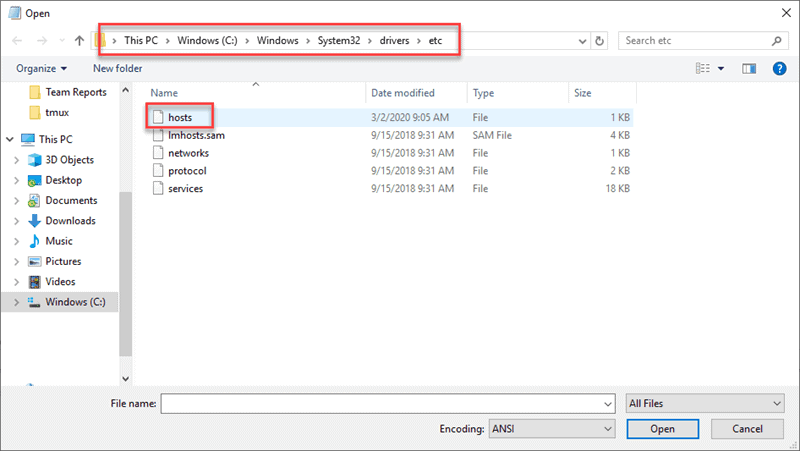Viewport: 800px width, 451px height.
Task: Collapse the This PC tree node
Action: pos(10,139)
